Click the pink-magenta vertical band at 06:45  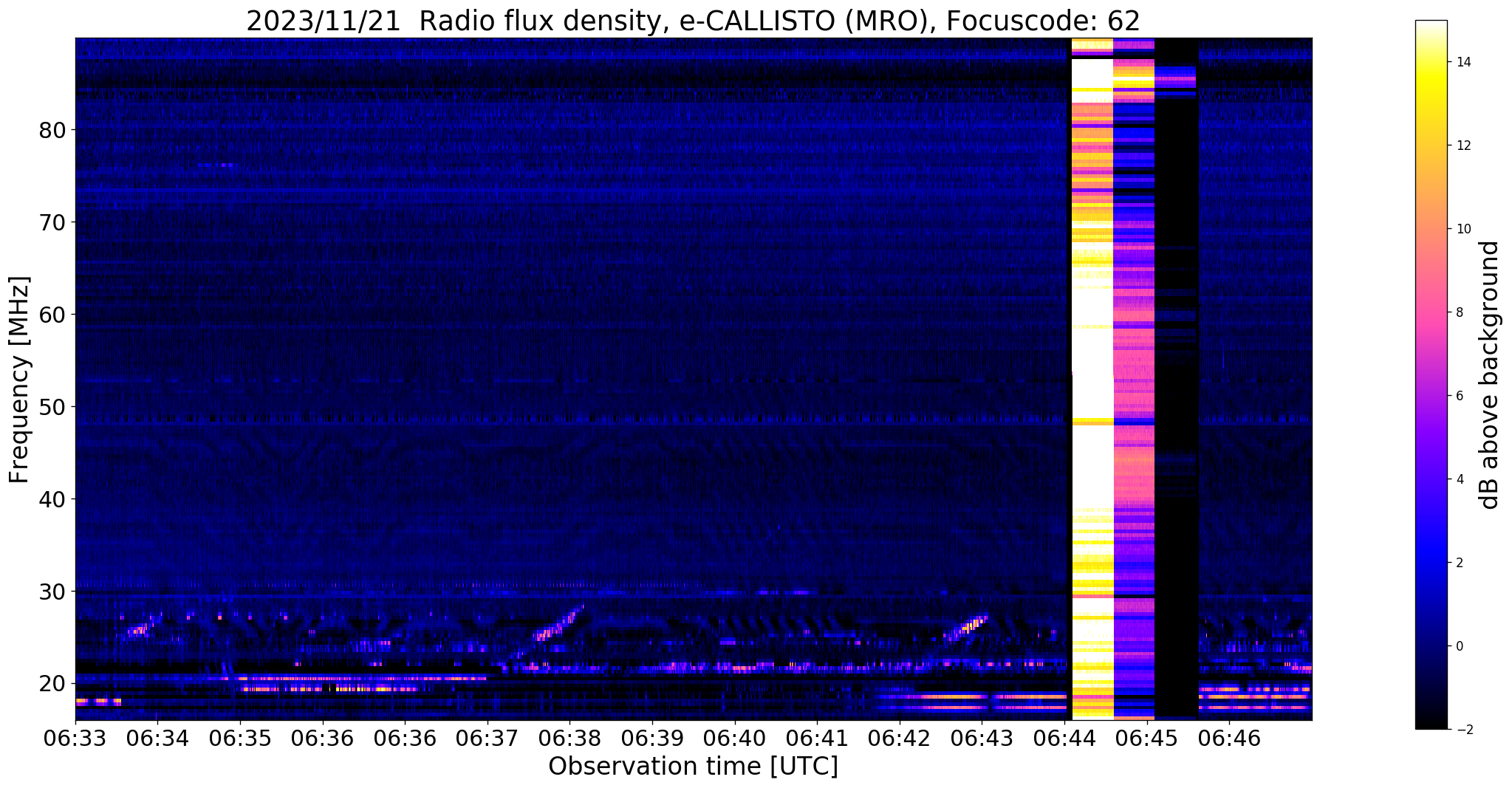[x=1134, y=379]
